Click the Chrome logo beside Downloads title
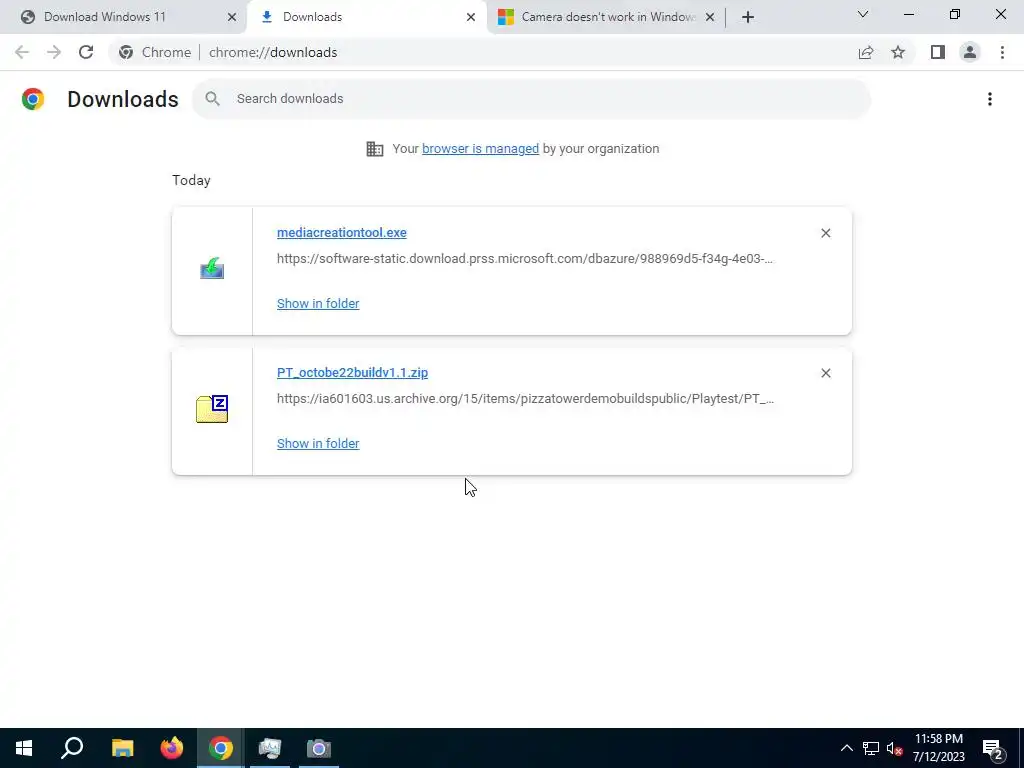Viewport: 1024px width, 768px height. point(33,99)
